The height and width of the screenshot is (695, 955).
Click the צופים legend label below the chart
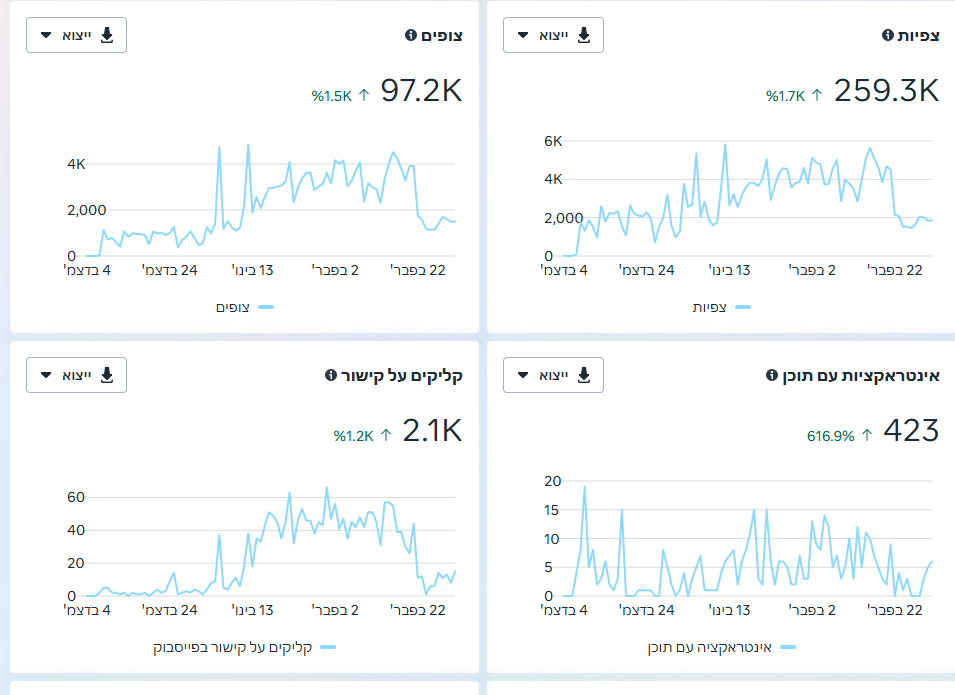(233, 307)
